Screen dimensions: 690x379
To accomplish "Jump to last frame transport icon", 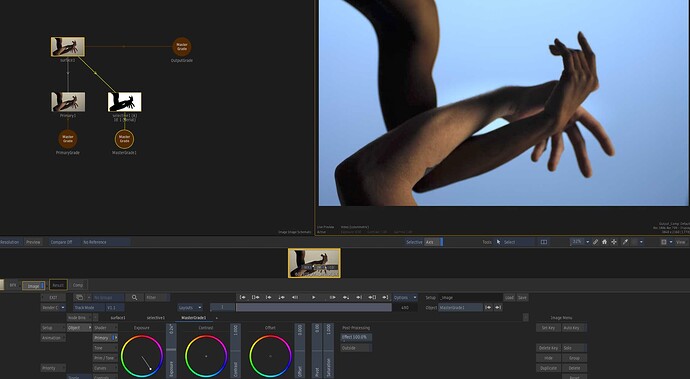I will (385, 298).
